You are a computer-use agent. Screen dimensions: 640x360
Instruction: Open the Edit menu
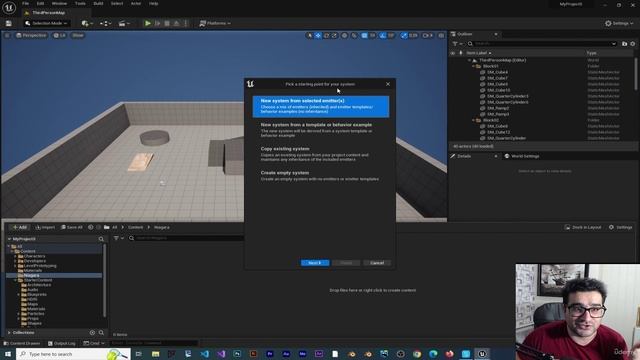point(40,4)
